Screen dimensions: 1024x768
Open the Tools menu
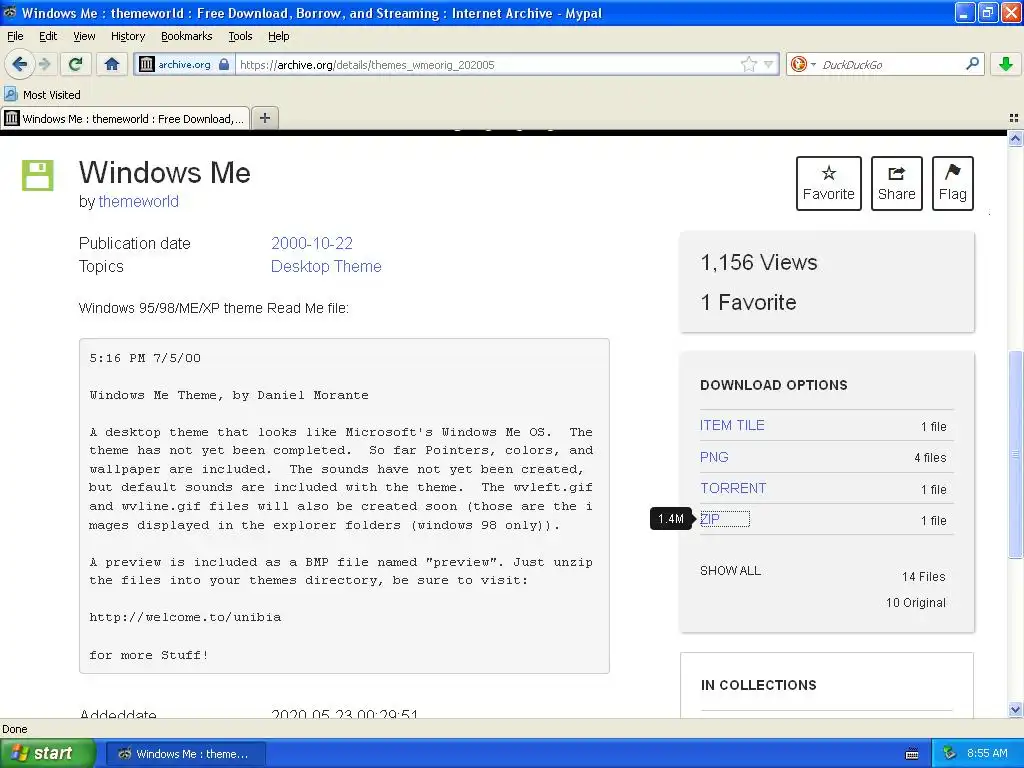point(240,36)
